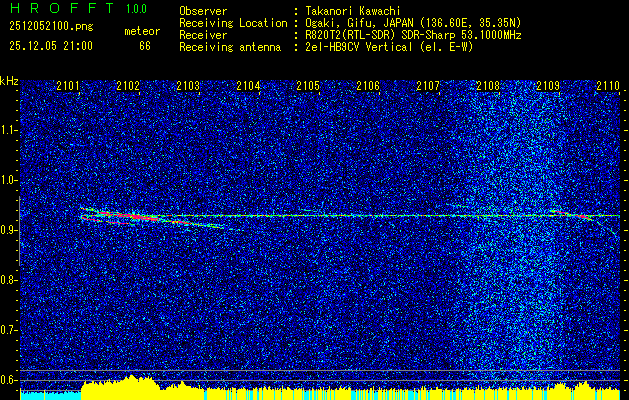This screenshot has height=400, width=629.
Task: Click the meteor count 66
Action: click(145, 46)
